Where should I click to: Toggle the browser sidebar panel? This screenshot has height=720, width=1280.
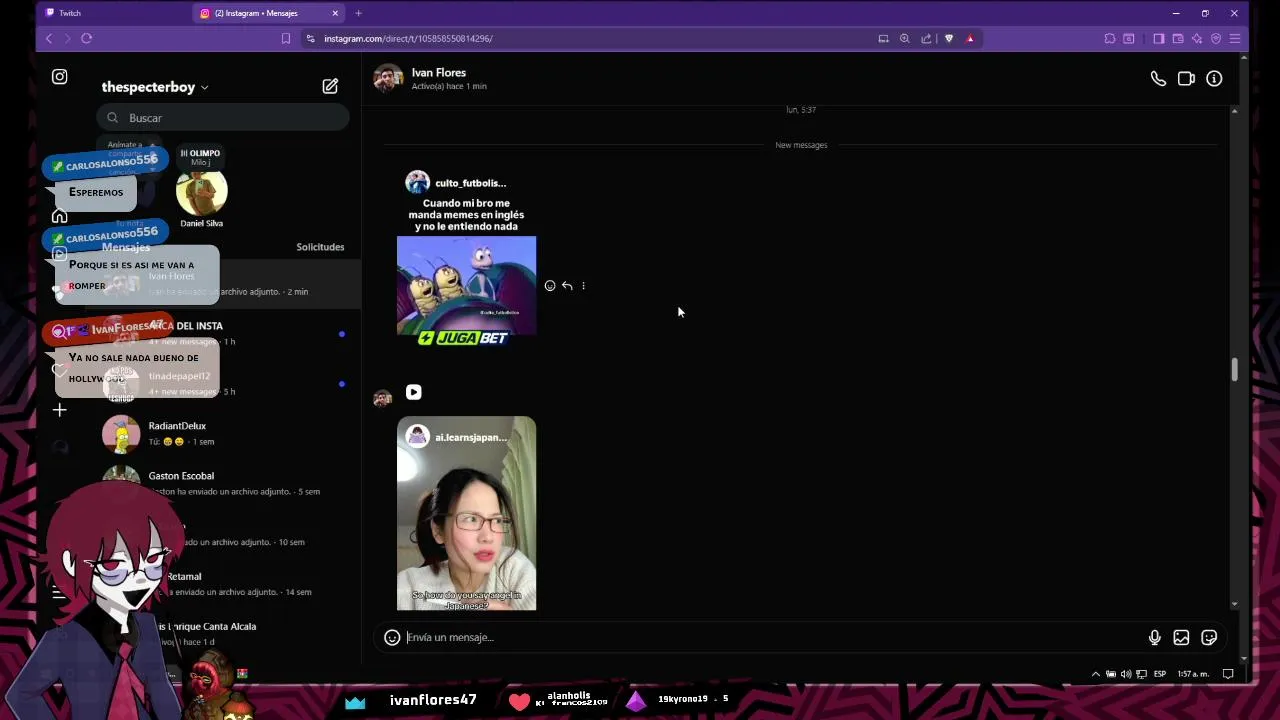coord(1159,38)
